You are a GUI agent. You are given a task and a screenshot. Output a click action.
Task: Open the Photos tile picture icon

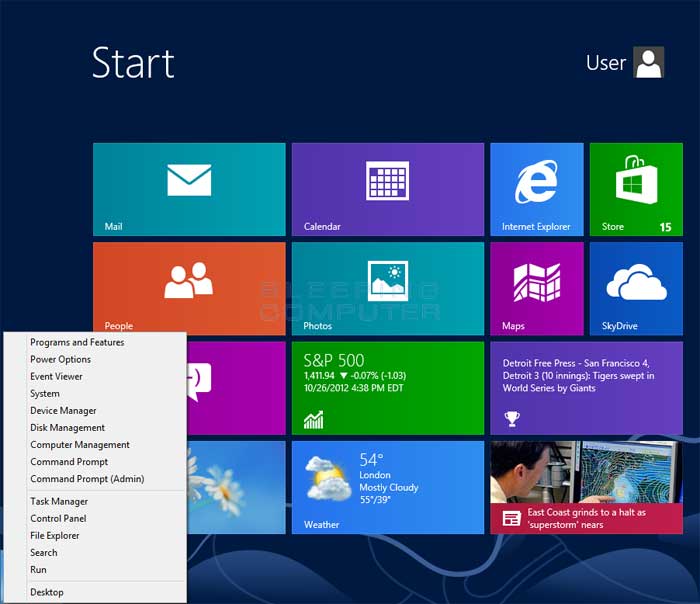pyautogui.click(x=388, y=281)
